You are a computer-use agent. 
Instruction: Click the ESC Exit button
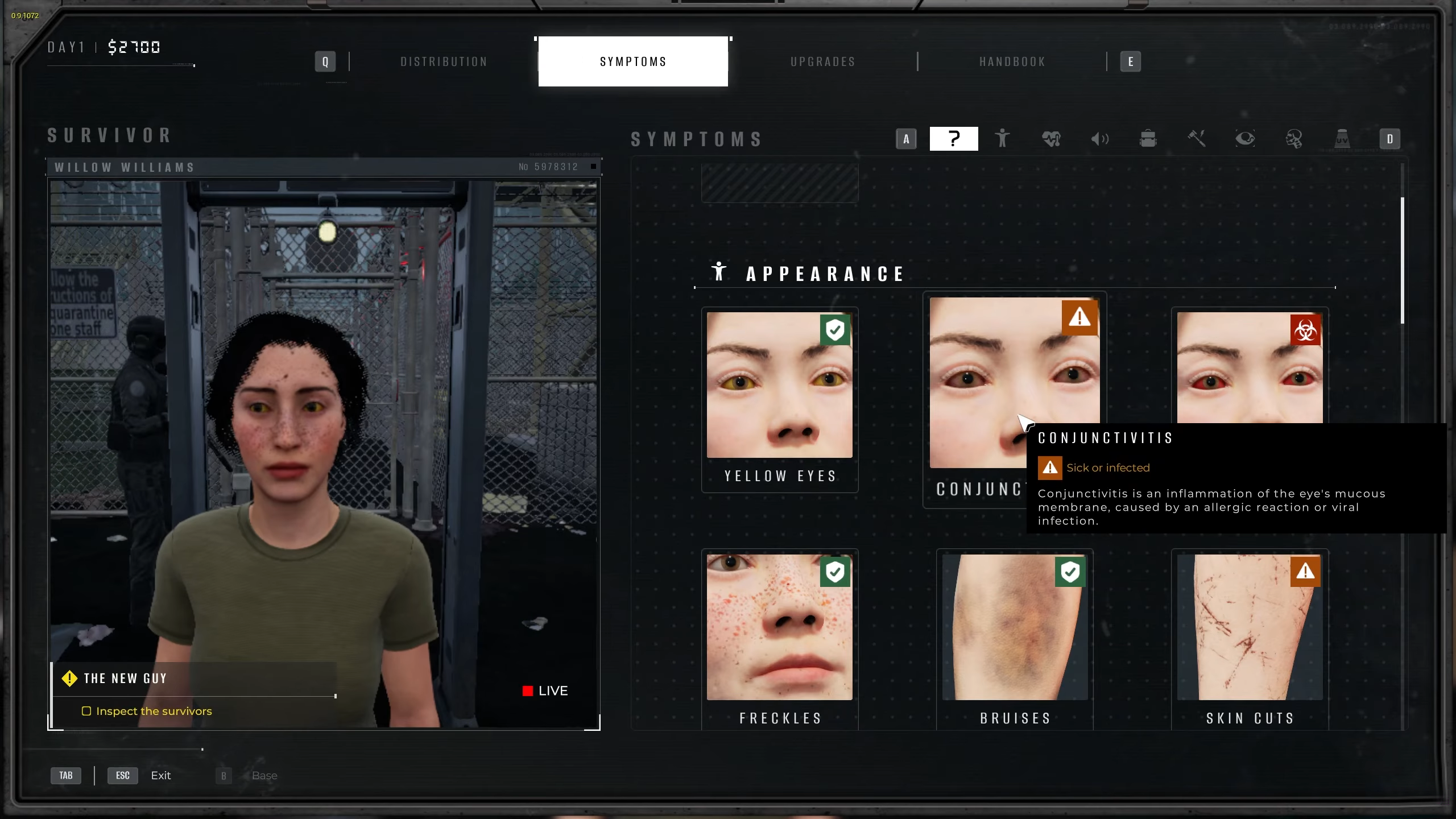pos(139,775)
